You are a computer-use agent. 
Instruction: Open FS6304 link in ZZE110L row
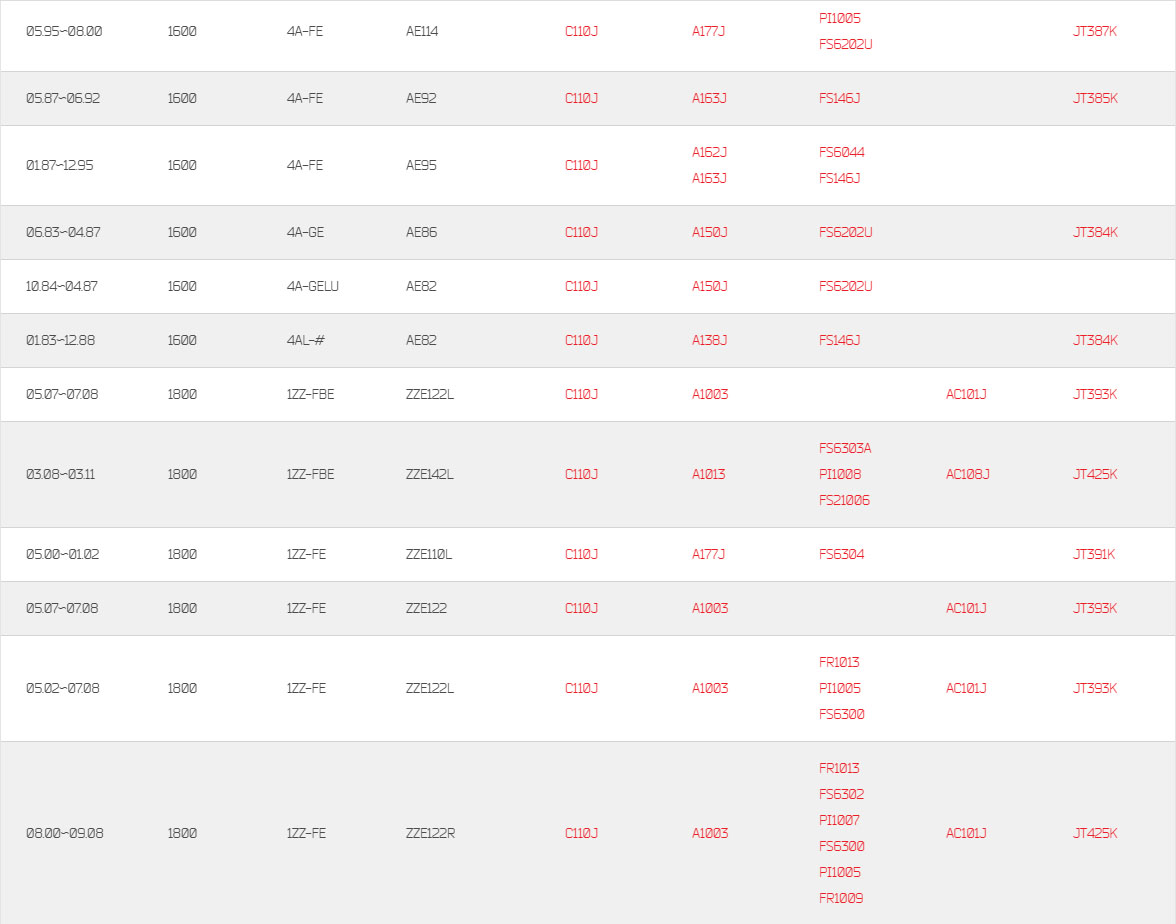[842, 554]
